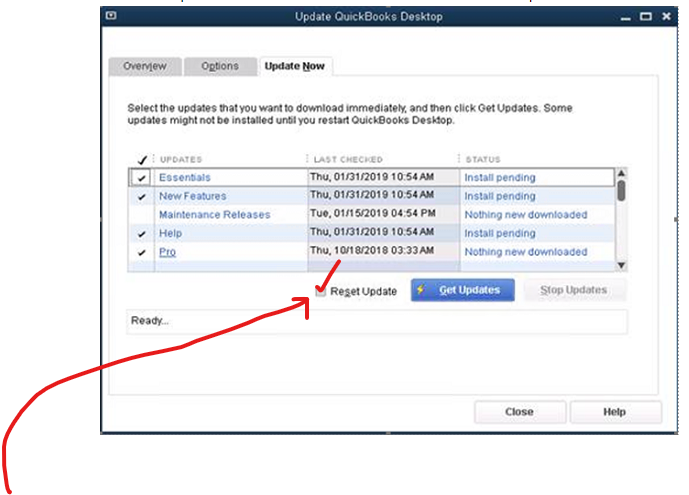Click the updates list scroll up arrow

click(621, 173)
